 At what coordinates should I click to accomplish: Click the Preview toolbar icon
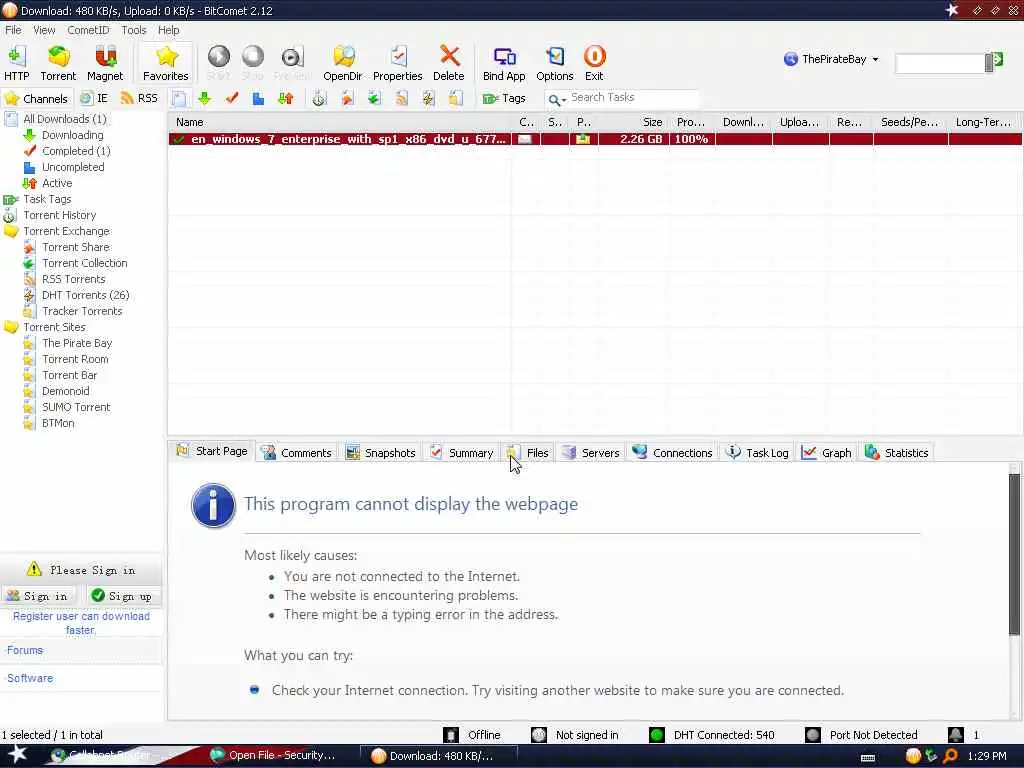coord(292,63)
